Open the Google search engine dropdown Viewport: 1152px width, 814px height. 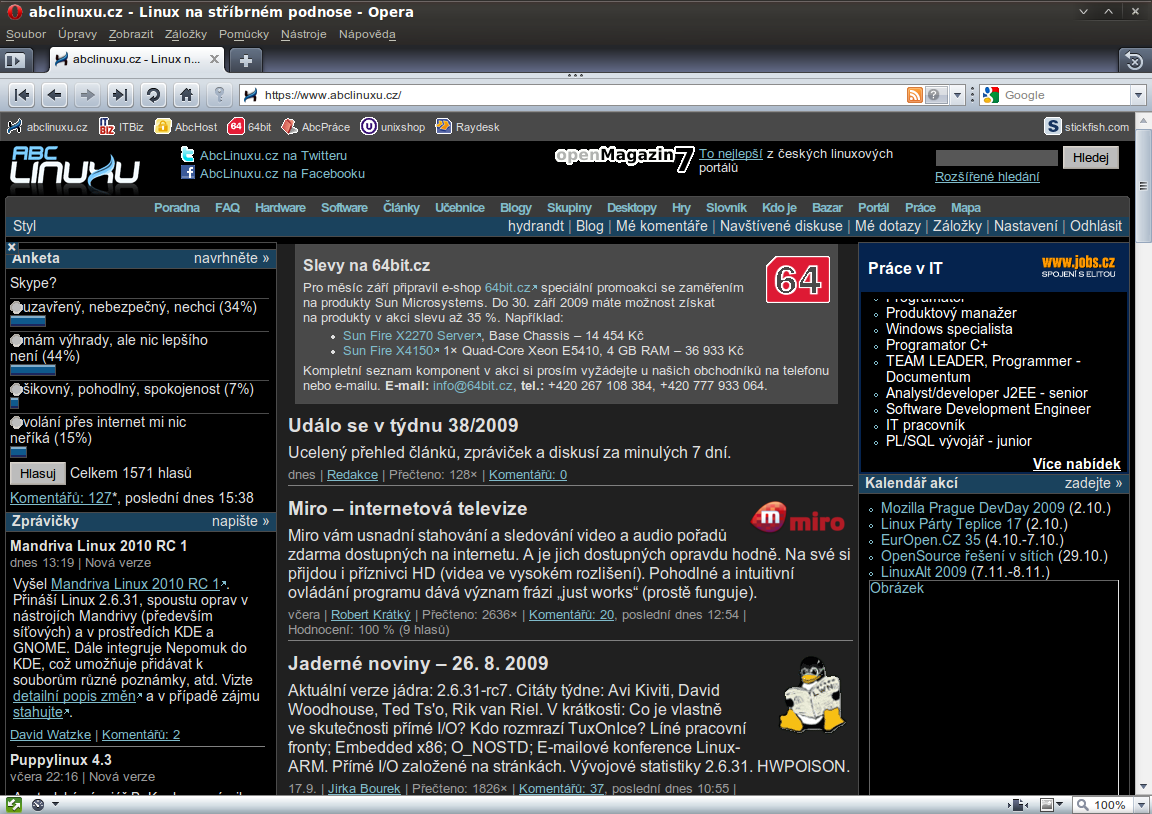tap(1138, 95)
